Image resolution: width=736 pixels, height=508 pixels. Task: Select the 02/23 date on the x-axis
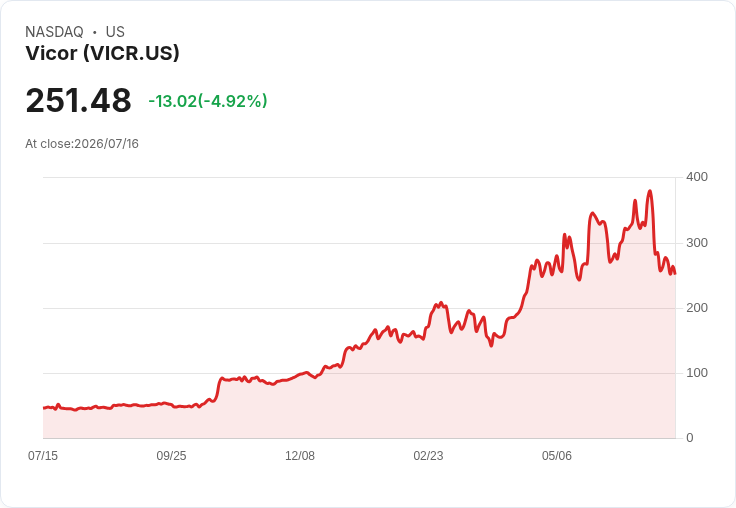point(428,456)
